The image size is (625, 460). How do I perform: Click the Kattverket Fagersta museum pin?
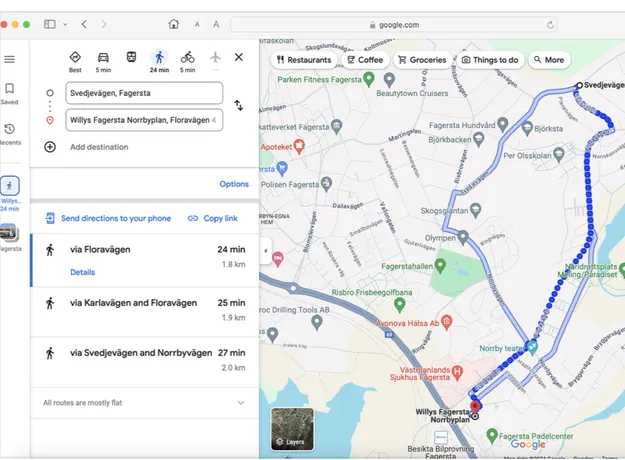[x=336, y=127]
